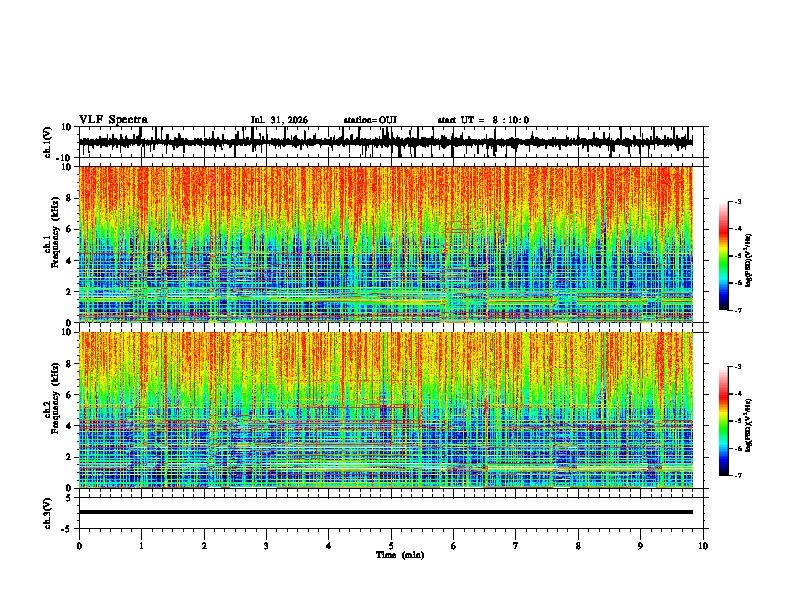Click the 'ch.3(V)' axis label
792x612 pixels.
tap(48, 514)
